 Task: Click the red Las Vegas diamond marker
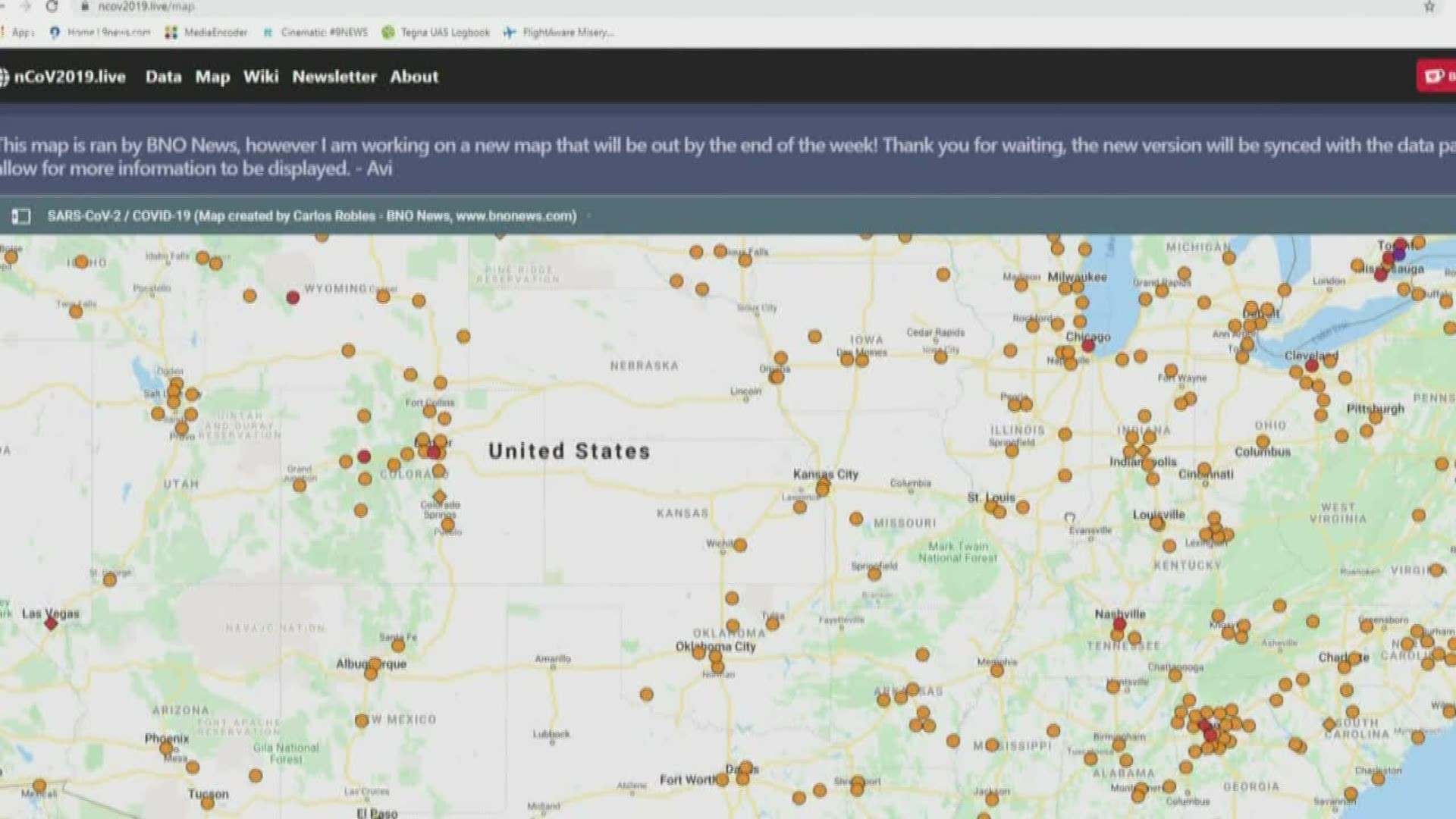tap(51, 623)
